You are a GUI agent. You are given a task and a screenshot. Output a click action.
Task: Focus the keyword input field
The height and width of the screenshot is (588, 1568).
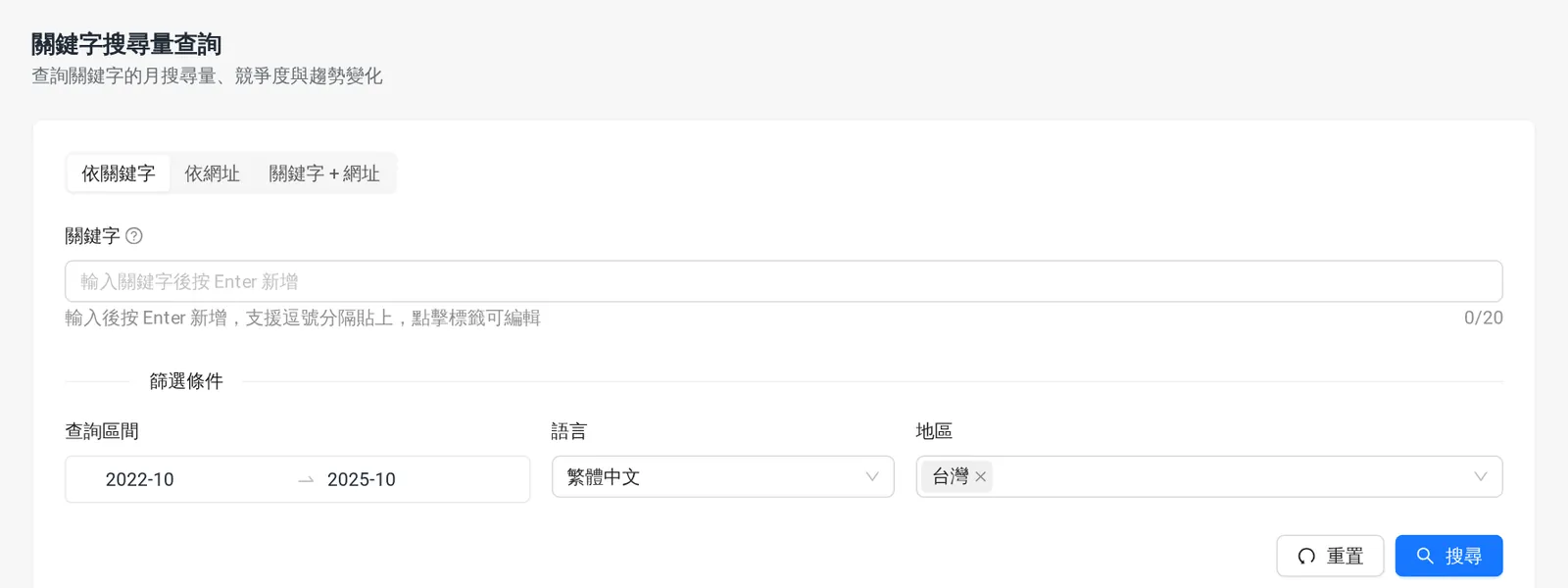(784, 281)
